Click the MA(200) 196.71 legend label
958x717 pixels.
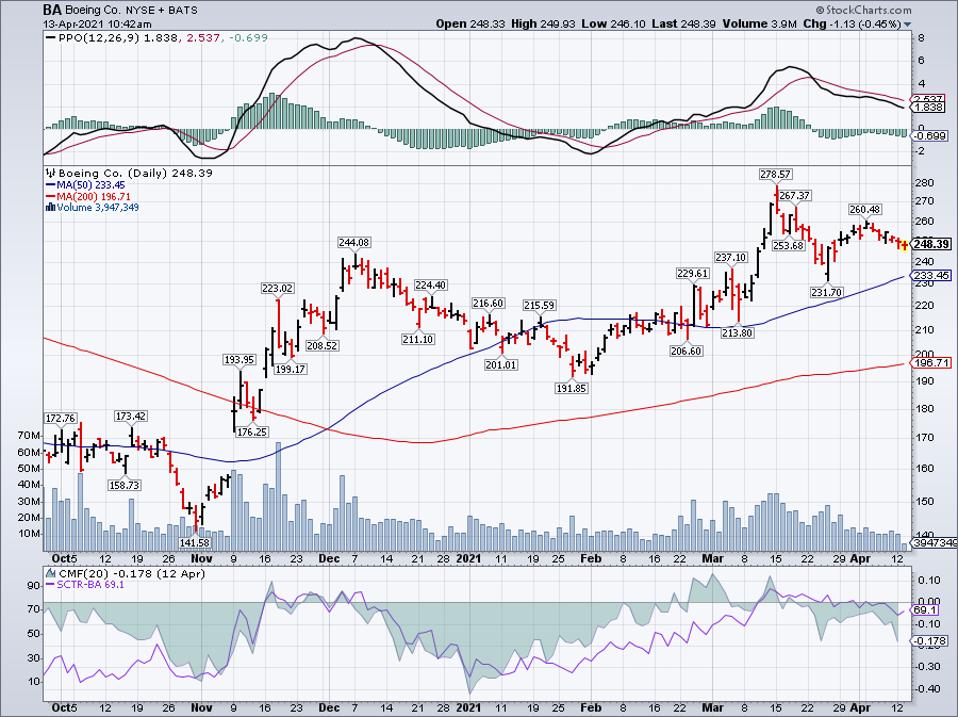[93, 197]
